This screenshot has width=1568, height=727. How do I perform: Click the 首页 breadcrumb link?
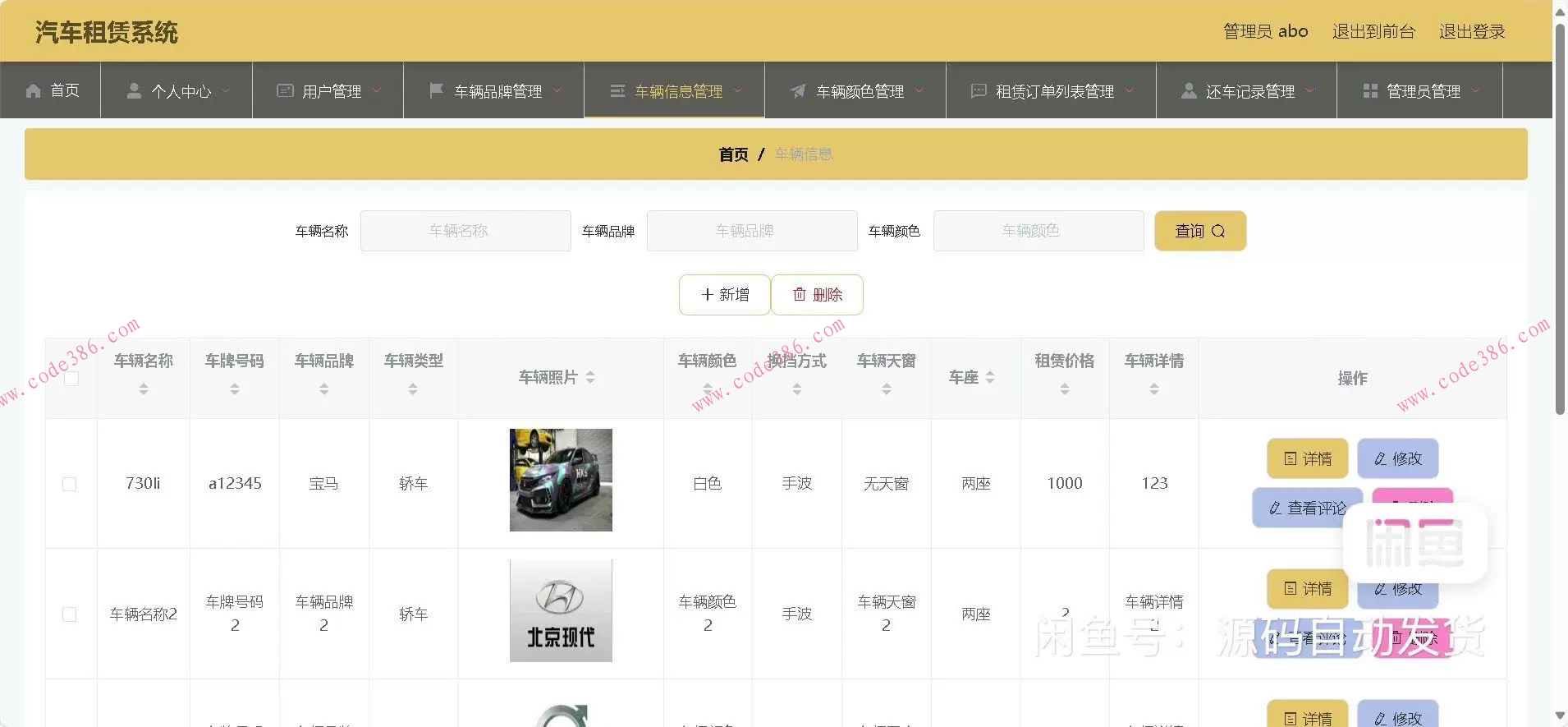(x=733, y=154)
